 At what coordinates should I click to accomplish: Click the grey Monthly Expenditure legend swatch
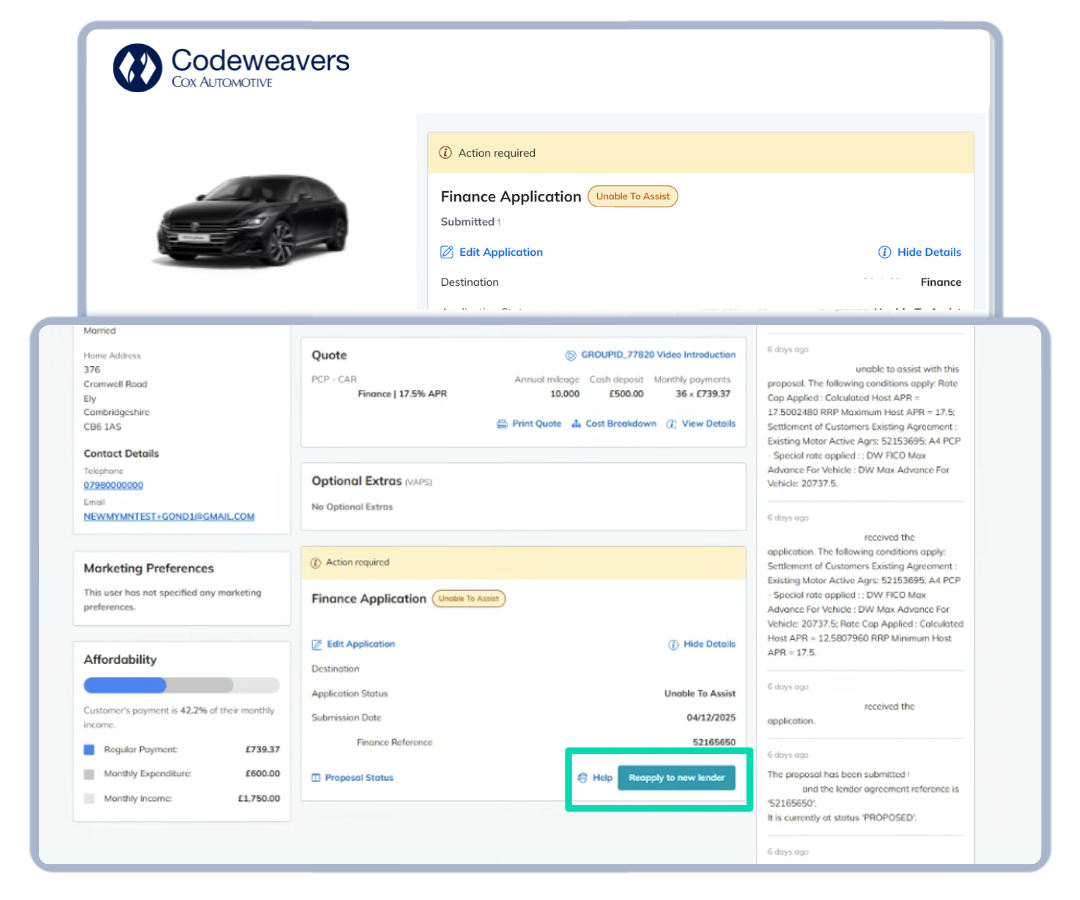tap(89, 774)
